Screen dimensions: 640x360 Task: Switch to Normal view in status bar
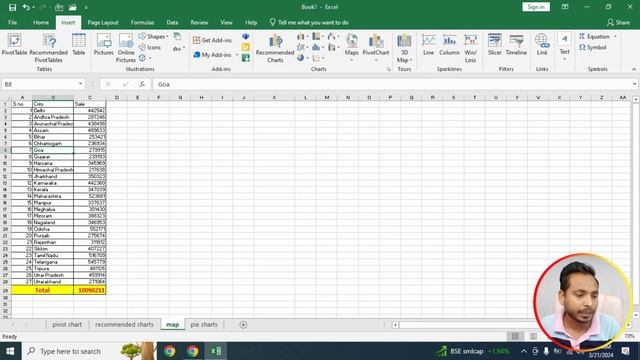pyautogui.click(x=516, y=336)
